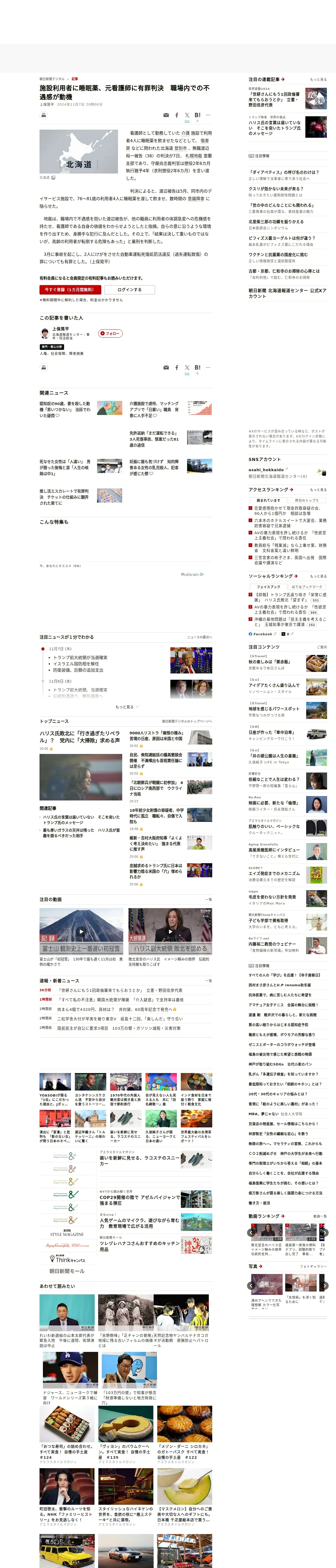
Task: Show previous photo in 写真 carousel
Action: (251, 1285)
